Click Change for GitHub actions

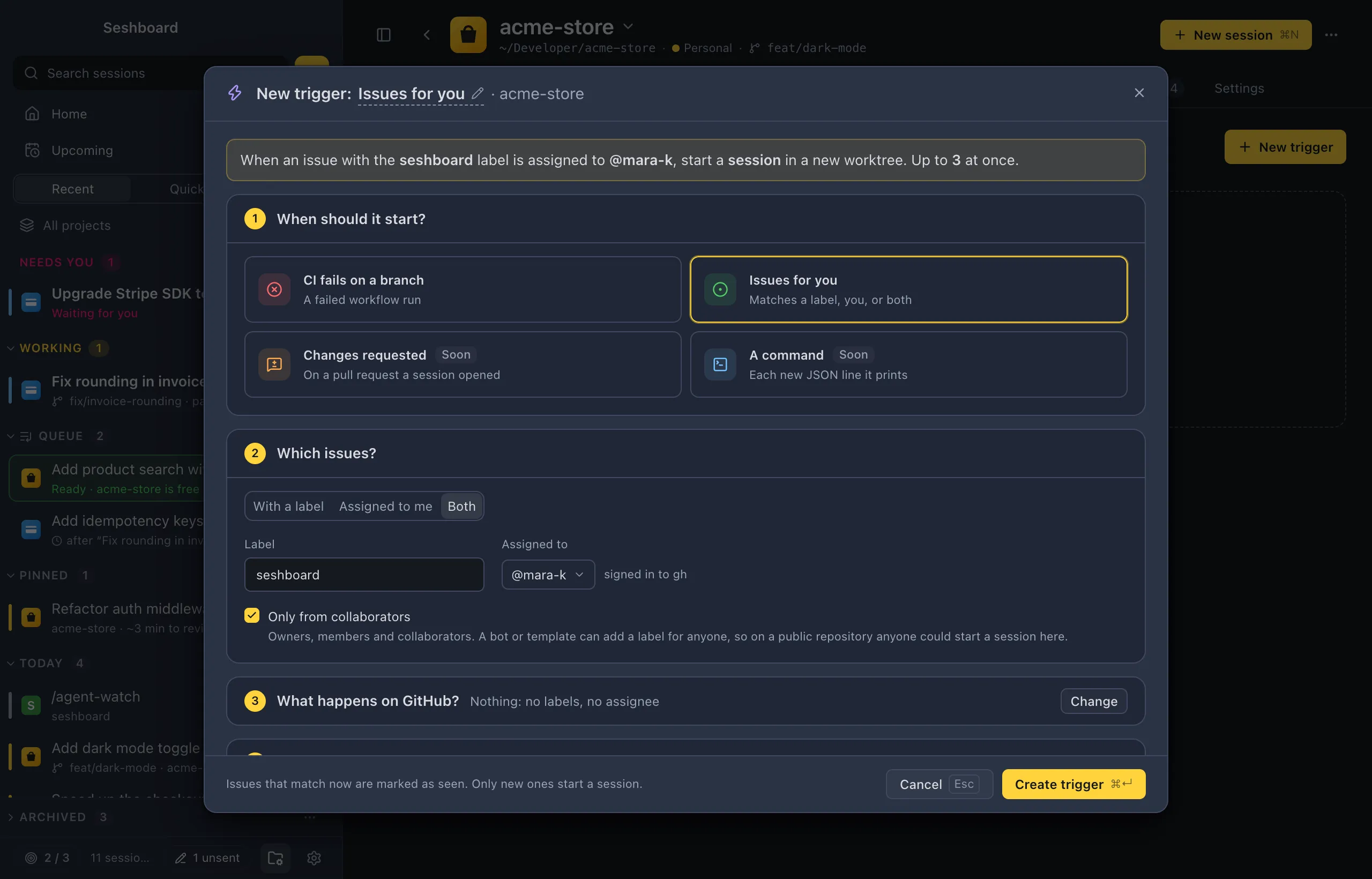click(x=1093, y=701)
